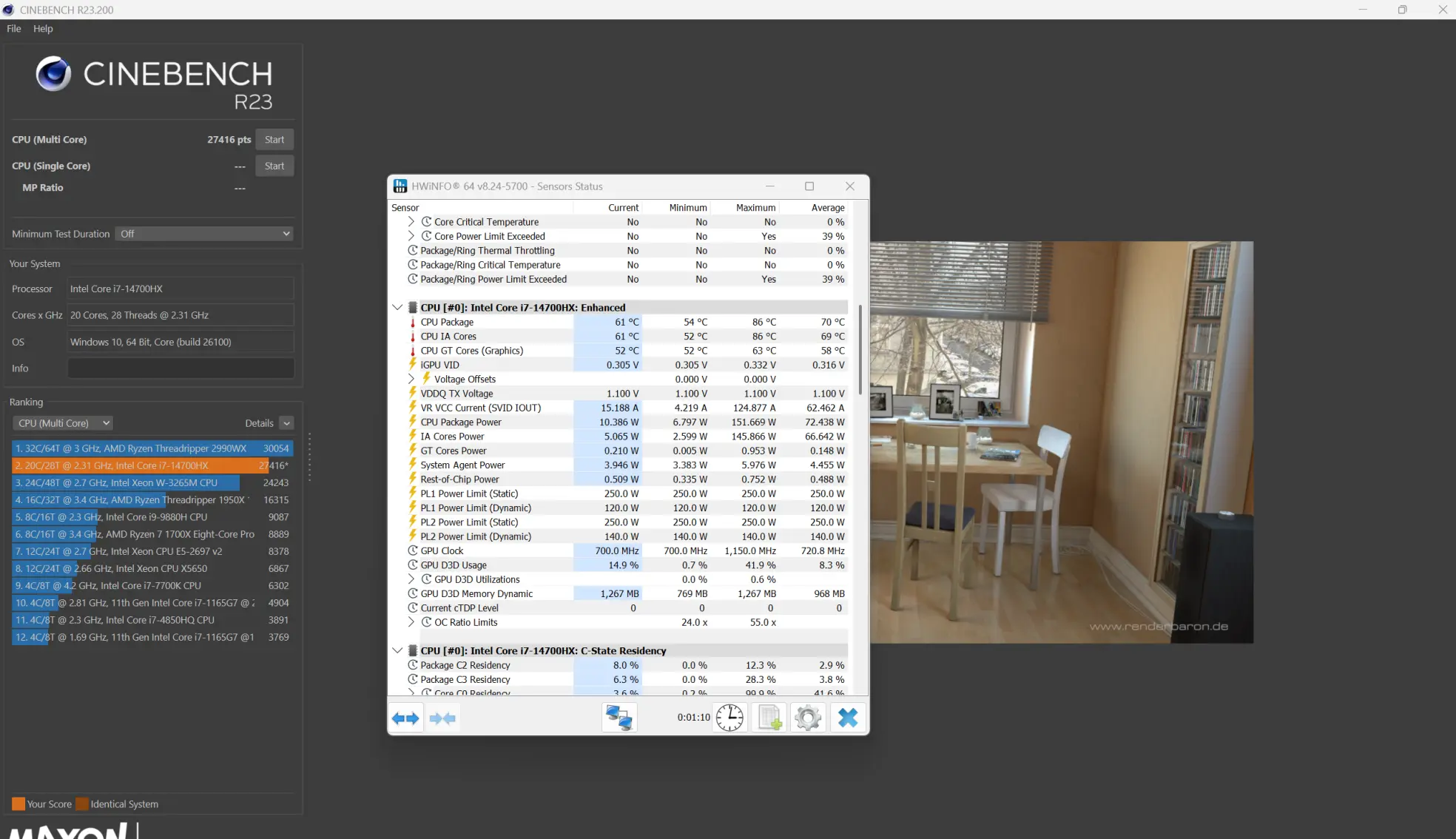
Task: Click the lightning icon beside CPU Package Power
Action: coord(413,422)
